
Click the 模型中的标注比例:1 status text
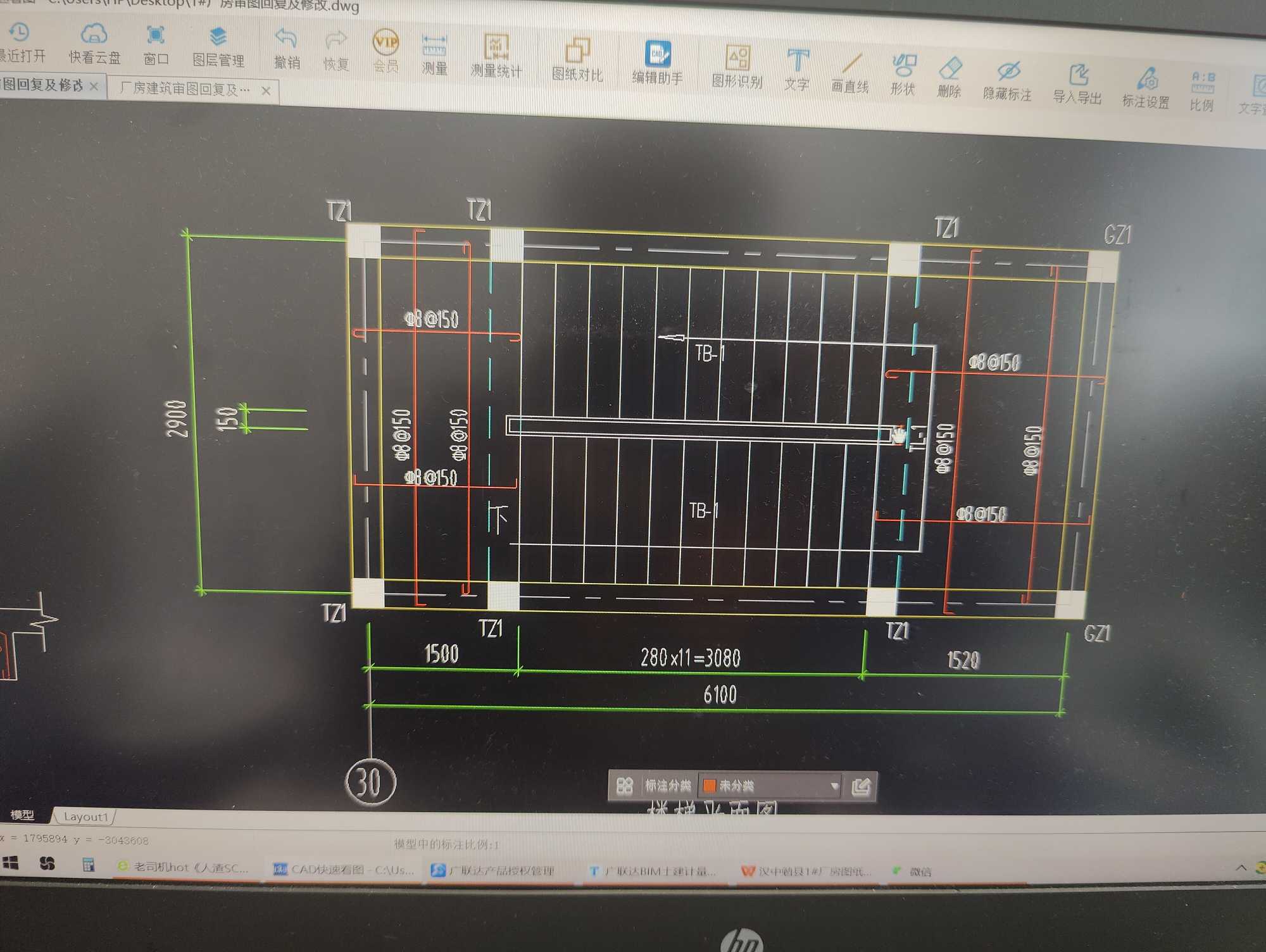[446, 844]
